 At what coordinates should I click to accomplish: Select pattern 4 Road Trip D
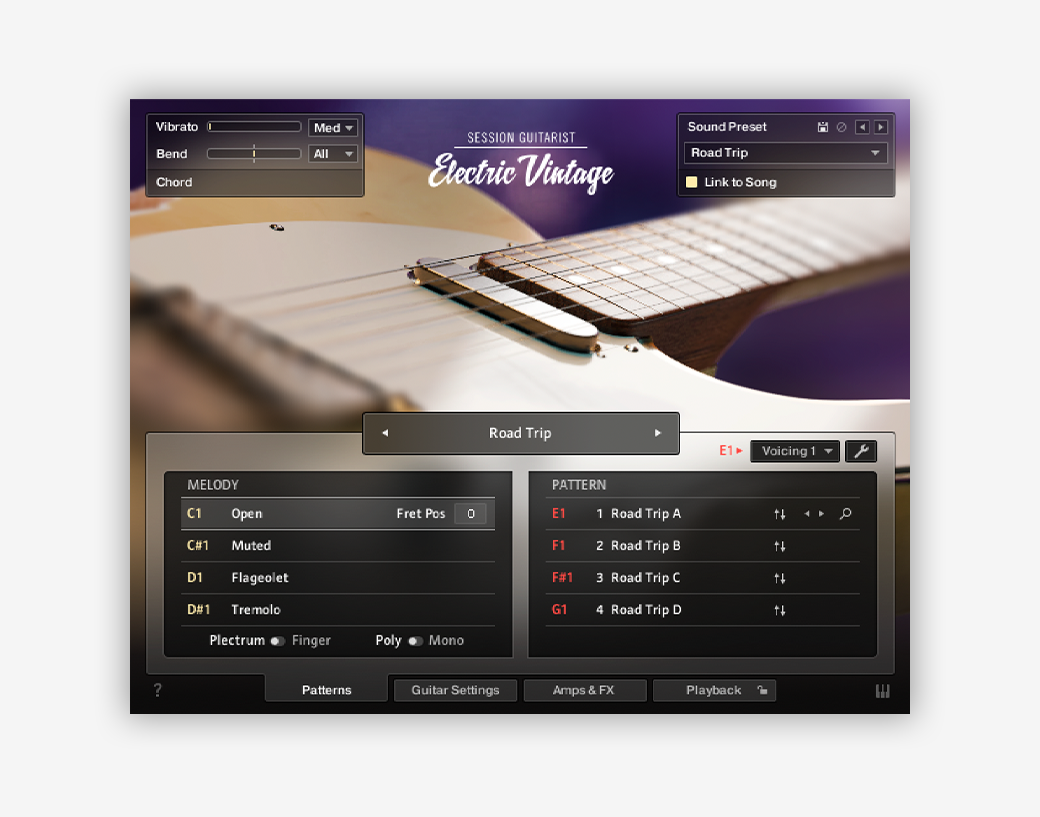pyautogui.click(x=702, y=609)
